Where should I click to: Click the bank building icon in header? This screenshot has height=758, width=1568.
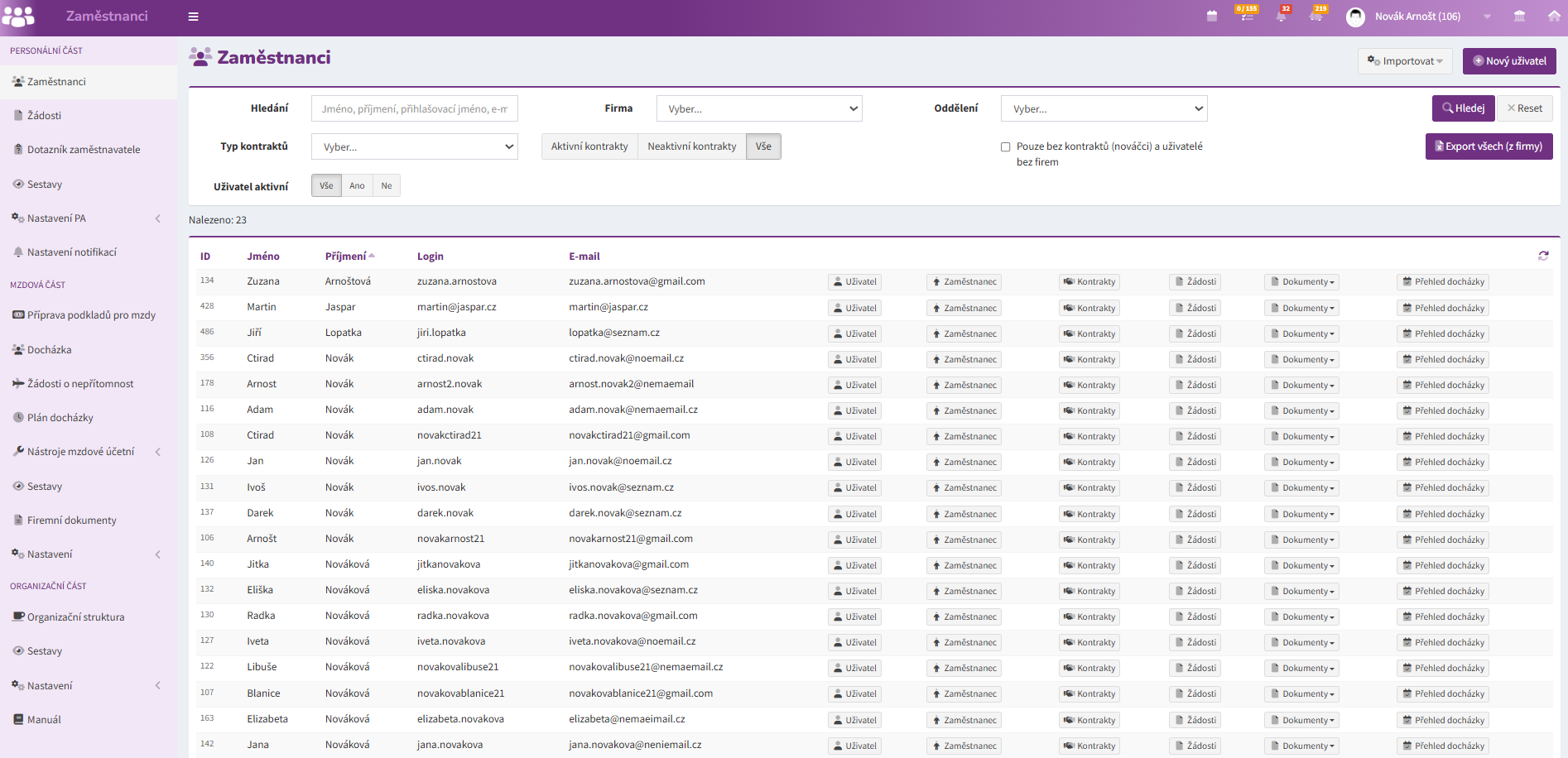[1519, 16]
